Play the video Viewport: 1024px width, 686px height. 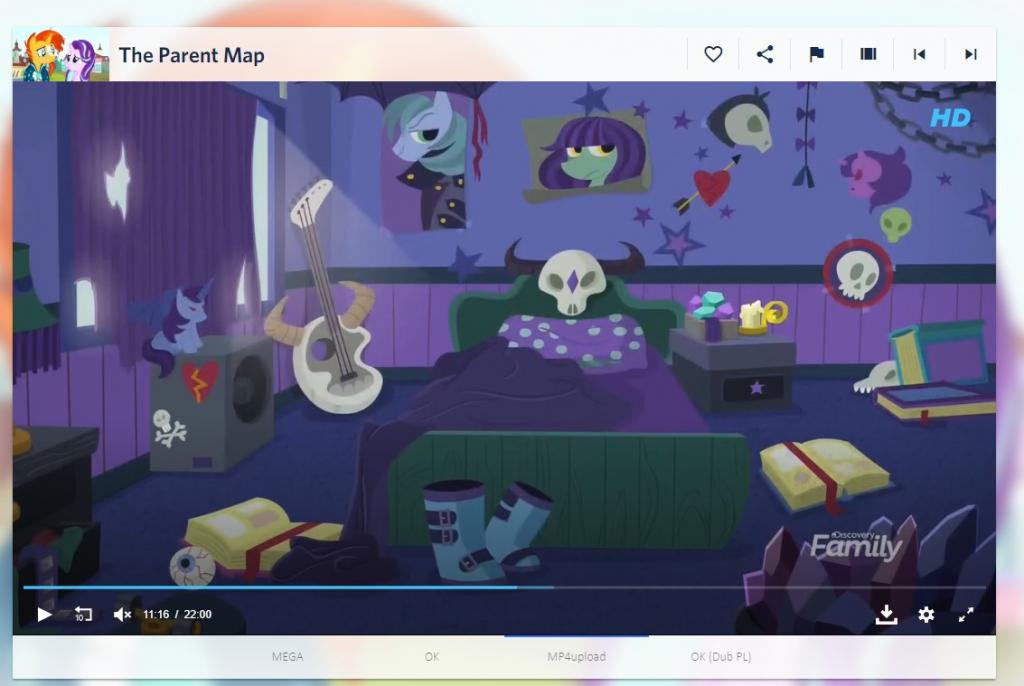click(44, 614)
